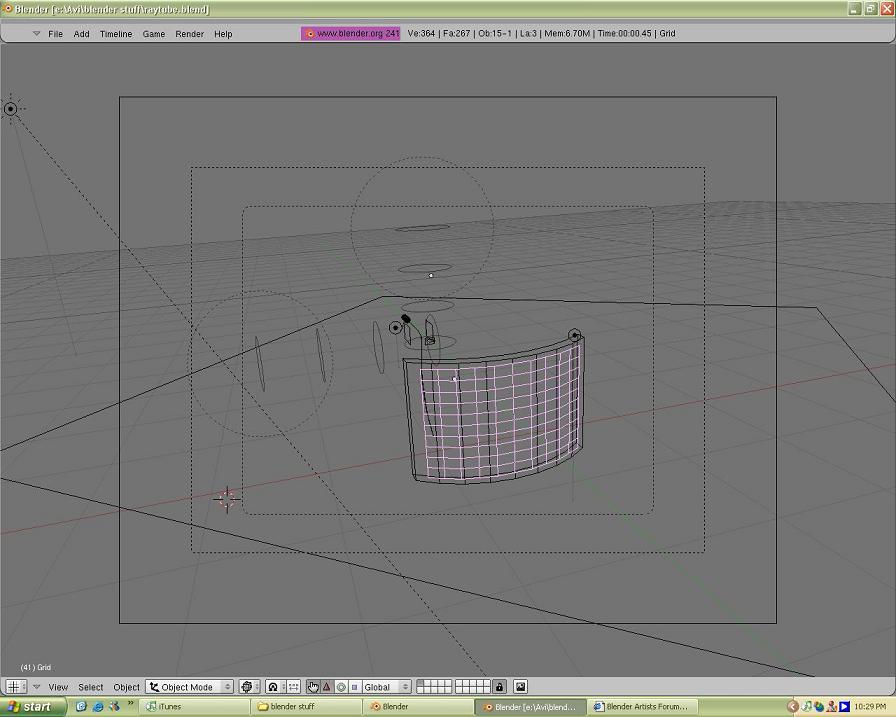Viewport: 896px width, 717px height.
Task: Click the globe tray icon
Action: (x=819, y=707)
